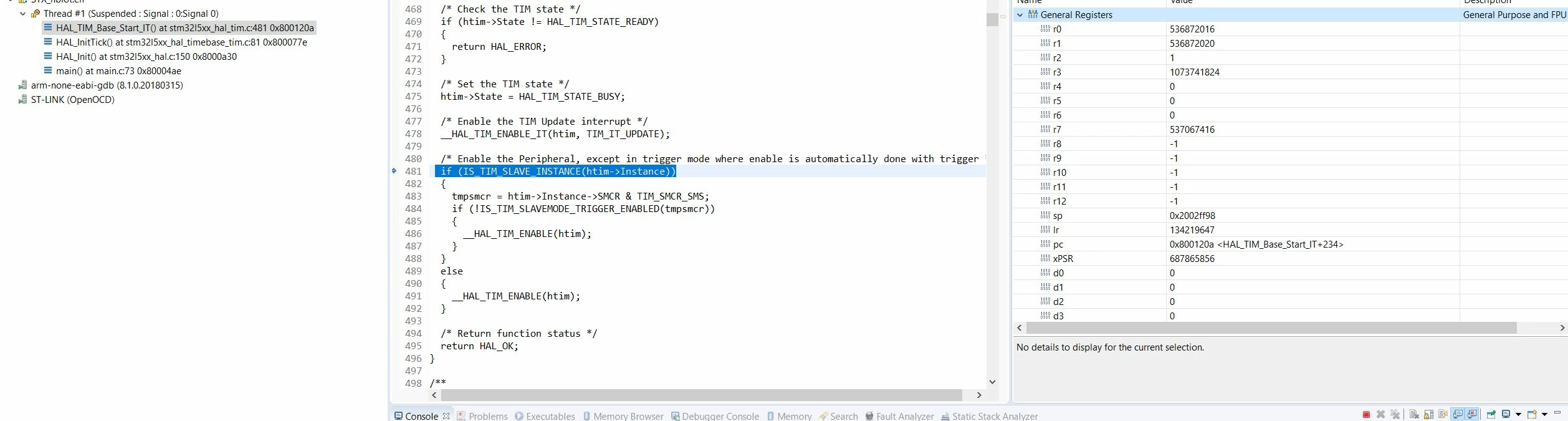Screen dimensions: 1568x421
Task: Click the red Terminate console button
Action: tap(1366, 414)
